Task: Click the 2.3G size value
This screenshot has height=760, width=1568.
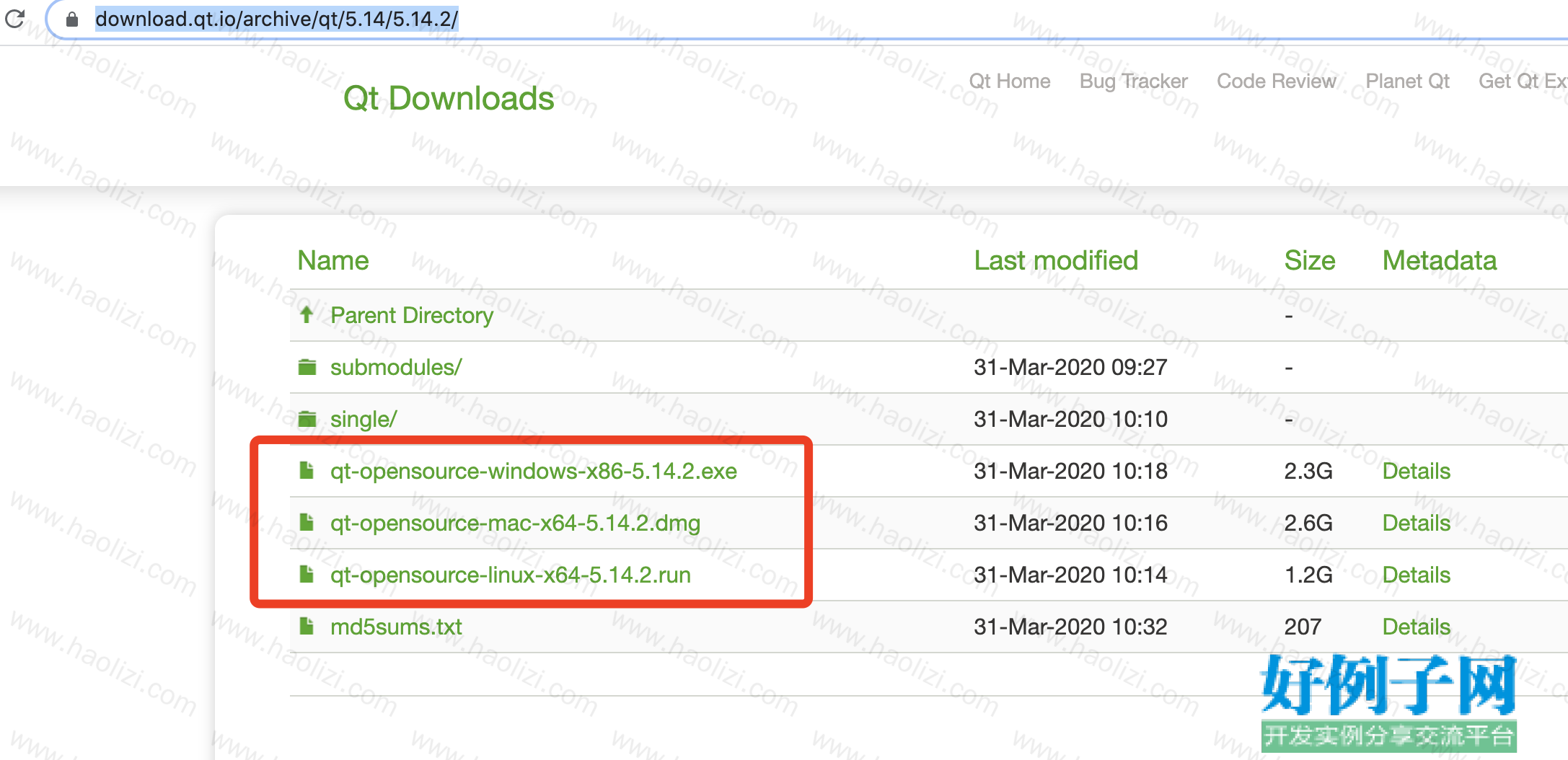Action: (x=1308, y=471)
